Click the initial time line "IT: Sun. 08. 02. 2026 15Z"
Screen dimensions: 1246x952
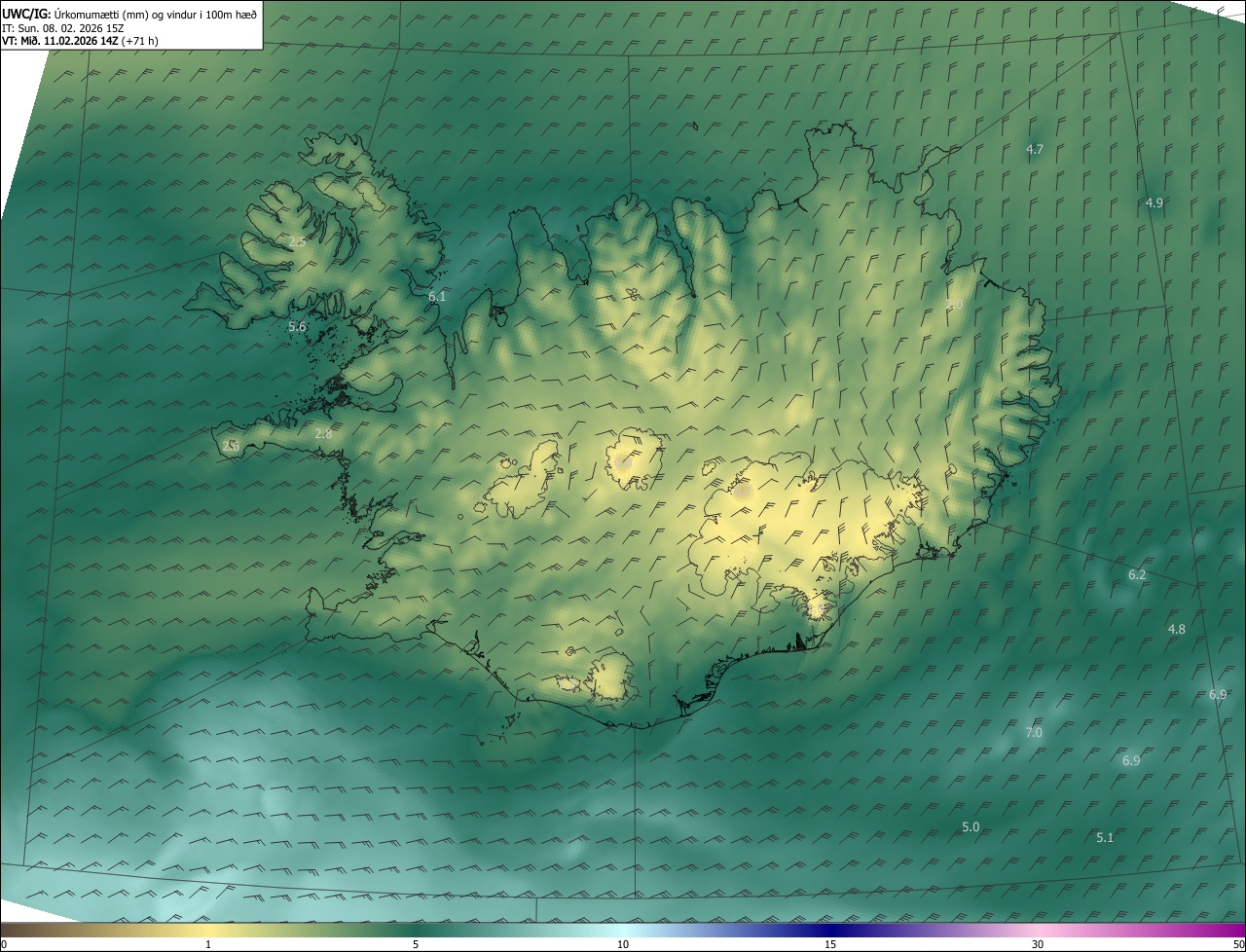63,27
